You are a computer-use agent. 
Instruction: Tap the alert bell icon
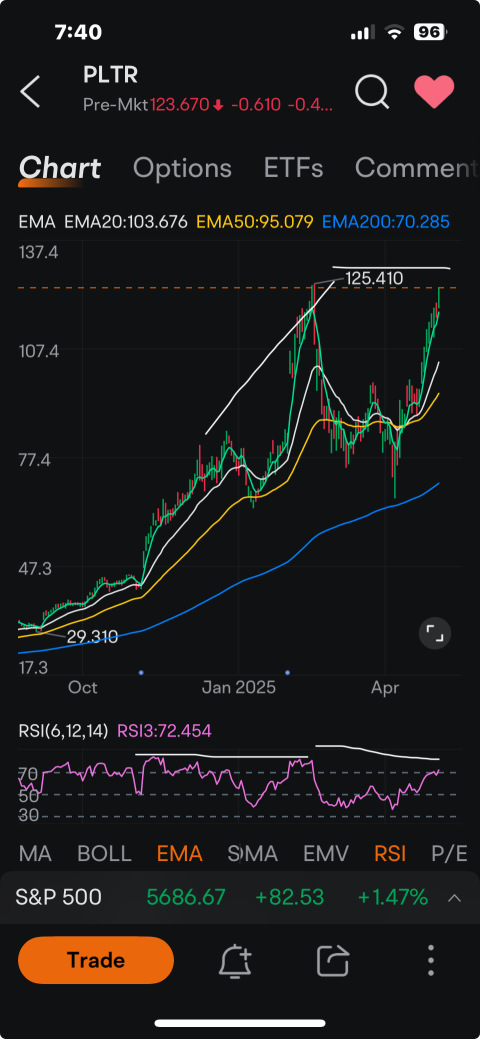235,960
